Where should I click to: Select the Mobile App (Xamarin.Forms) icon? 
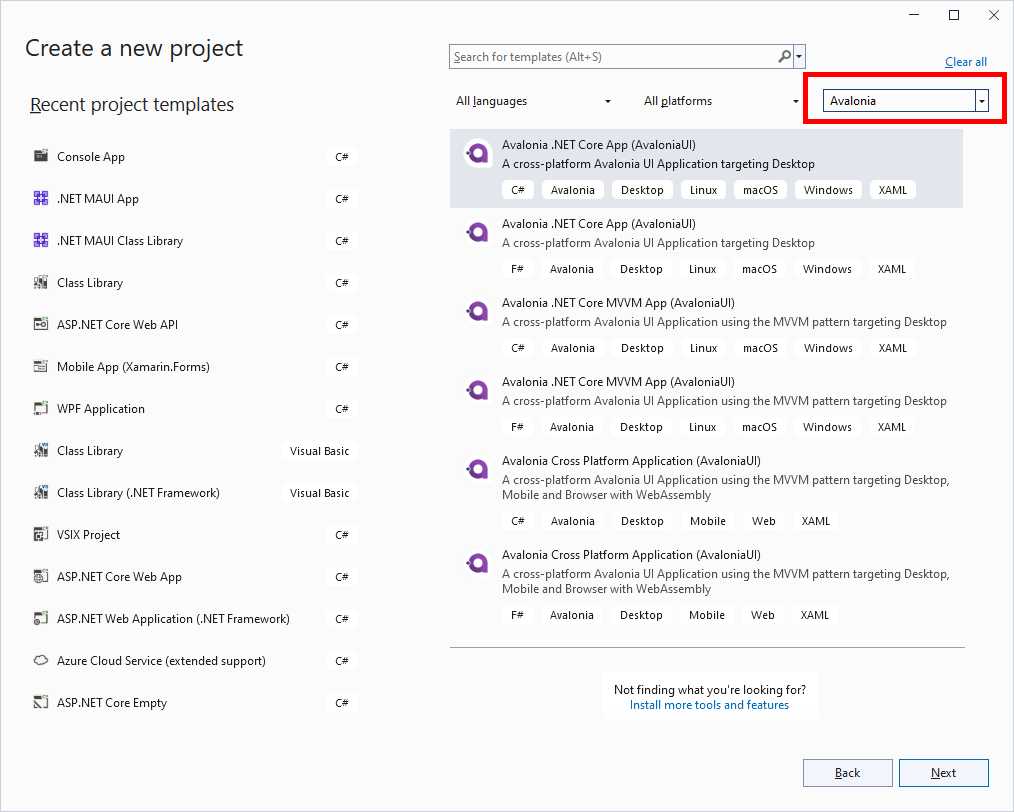point(41,365)
